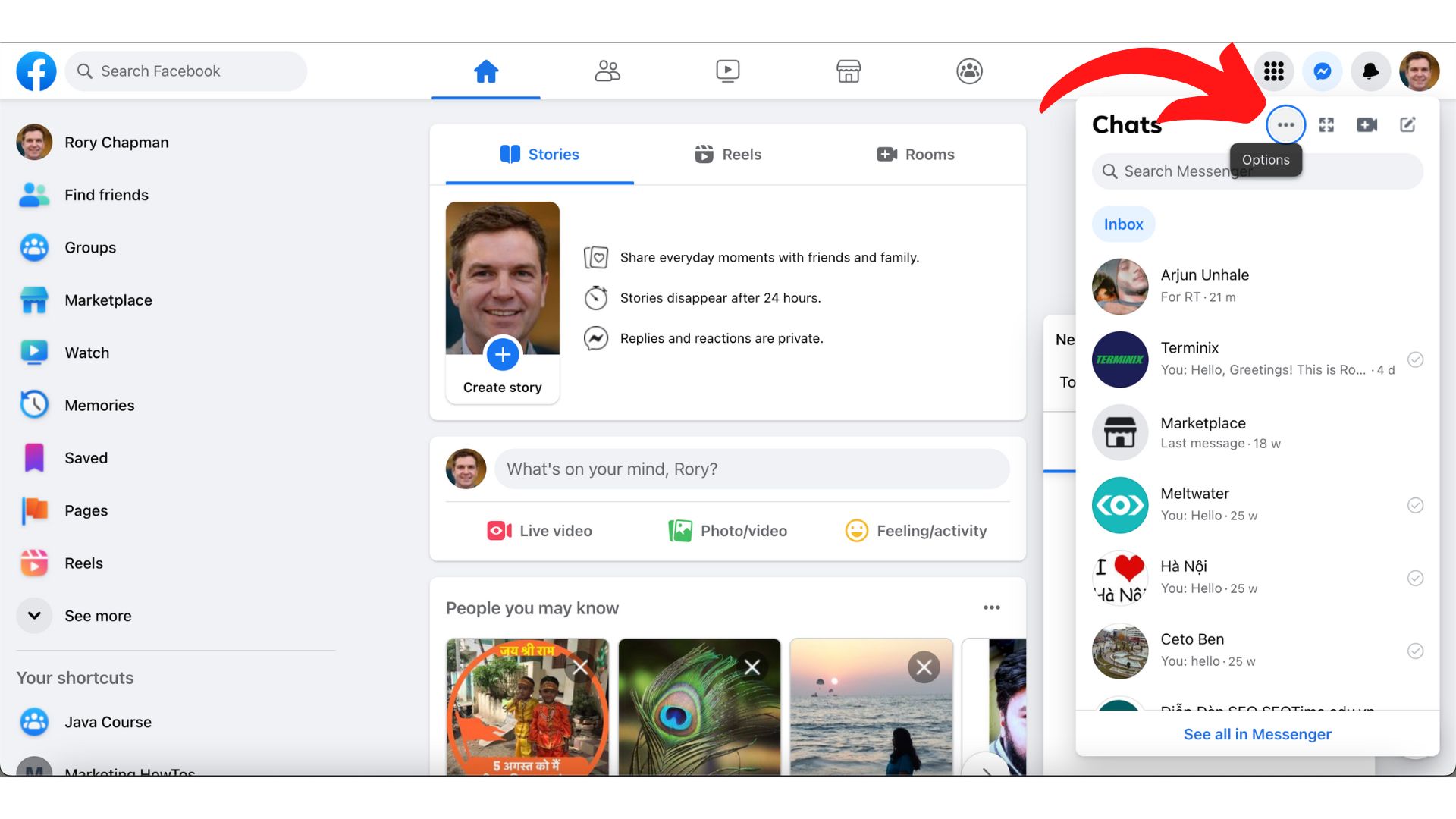Screen dimensions: 1456x819
Task: Compose a new message in Chats
Action: (x=1407, y=124)
